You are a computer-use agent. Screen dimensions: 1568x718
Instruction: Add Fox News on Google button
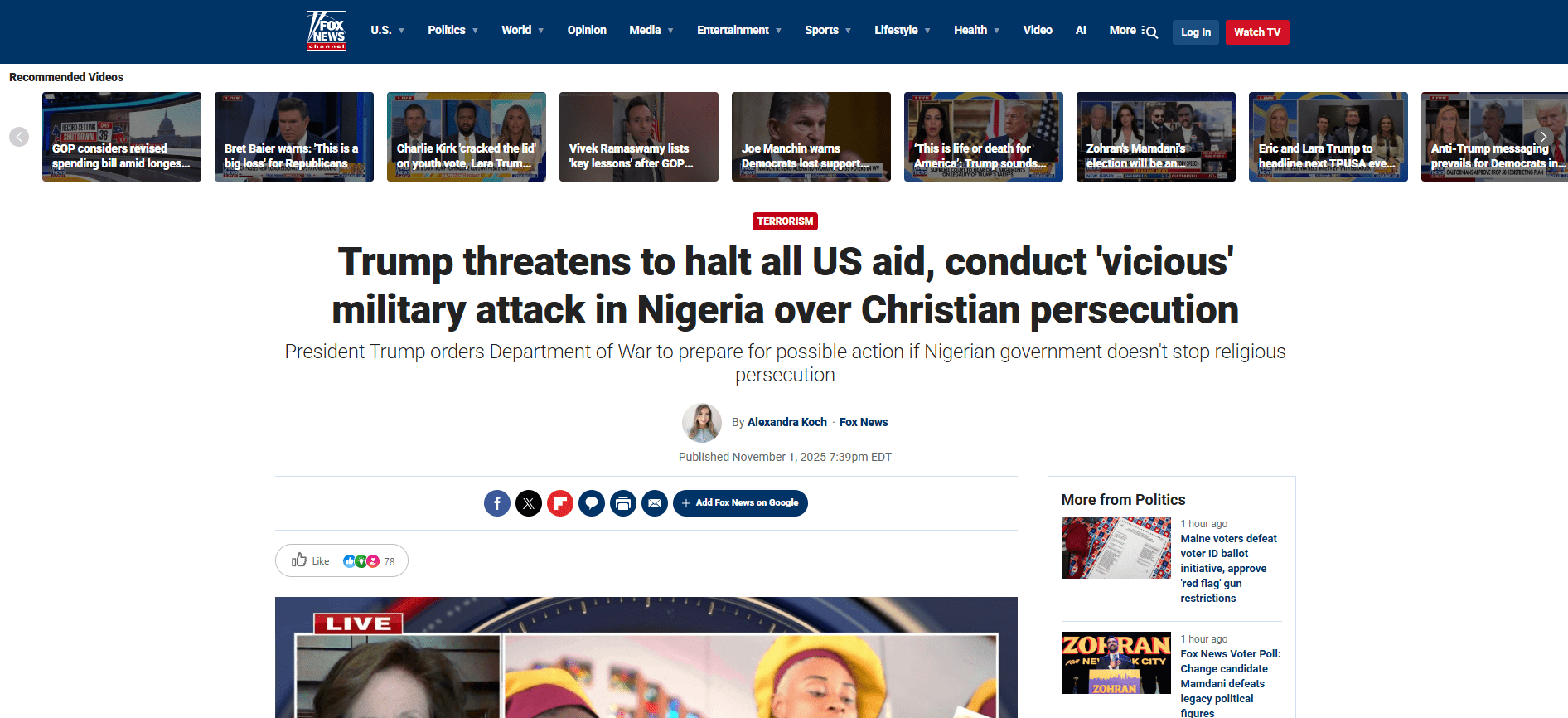(740, 503)
